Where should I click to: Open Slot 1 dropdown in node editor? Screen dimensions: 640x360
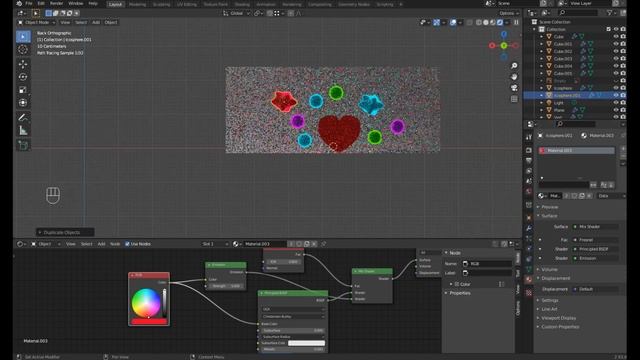click(x=215, y=244)
